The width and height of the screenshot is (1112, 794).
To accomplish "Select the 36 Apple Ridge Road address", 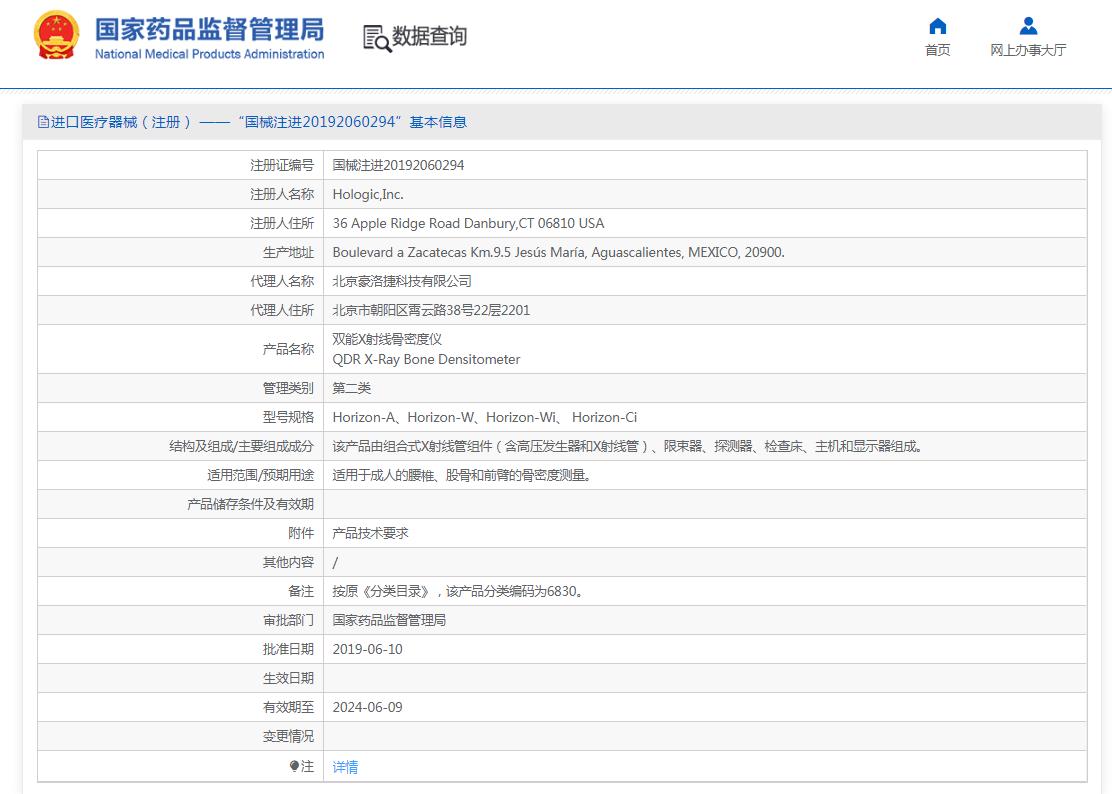I will (468, 223).
